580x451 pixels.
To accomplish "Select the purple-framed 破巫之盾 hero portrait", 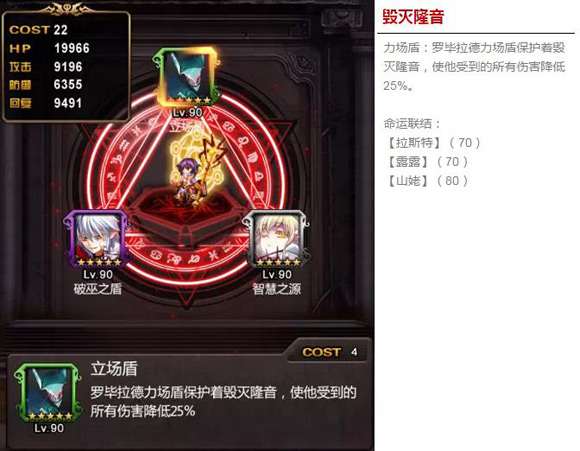I will [x=97, y=239].
